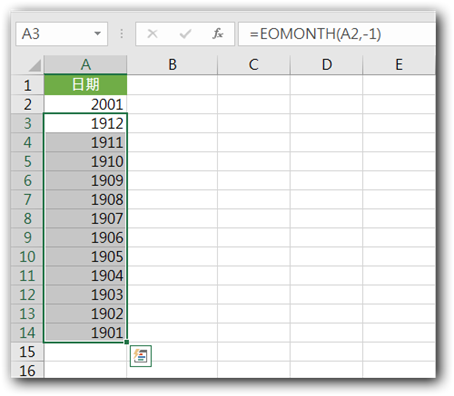Select row 1 header

(27, 85)
